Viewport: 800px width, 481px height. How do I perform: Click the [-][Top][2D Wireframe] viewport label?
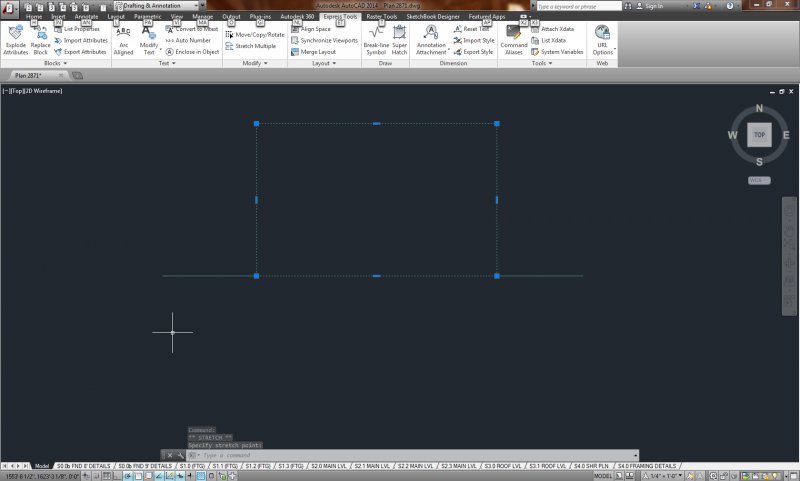pyautogui.click(x=33, y=91)
